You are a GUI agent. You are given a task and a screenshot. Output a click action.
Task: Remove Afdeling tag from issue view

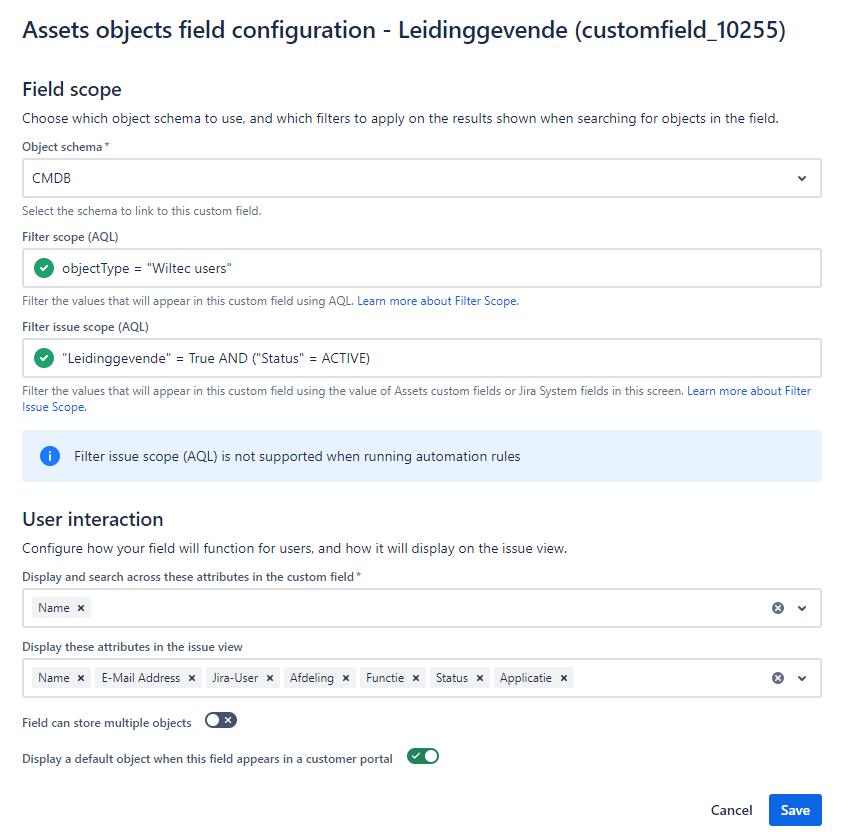tap(346, 678)
